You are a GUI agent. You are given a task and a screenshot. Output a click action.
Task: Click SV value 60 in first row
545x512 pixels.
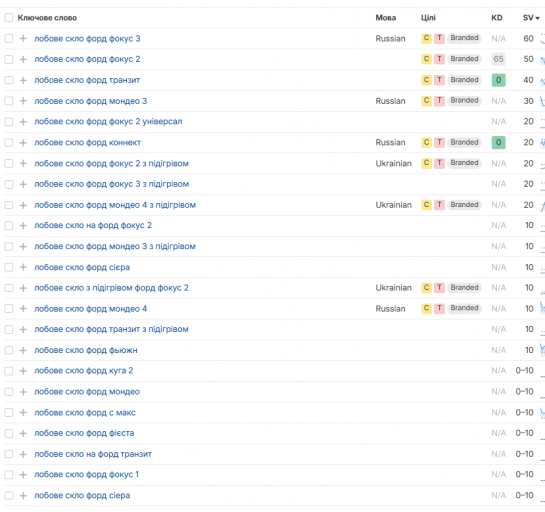[x=528, y=39]
